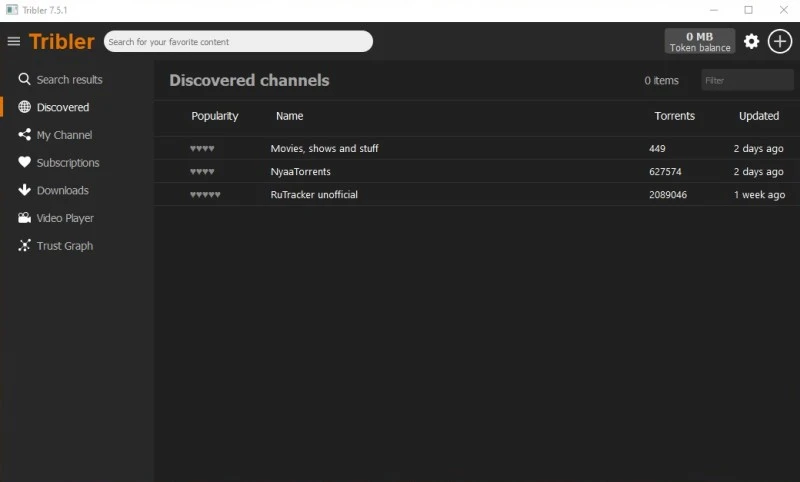Click the Video Player camera icon

pos(24,218)
